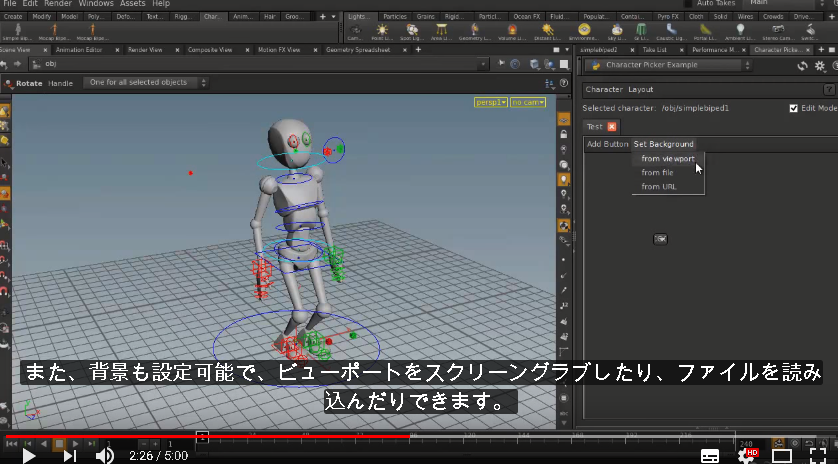Open the left shelf set arrow menu
Image resolution: width=838 pixels, height=464 pixels.
[334, 17]
